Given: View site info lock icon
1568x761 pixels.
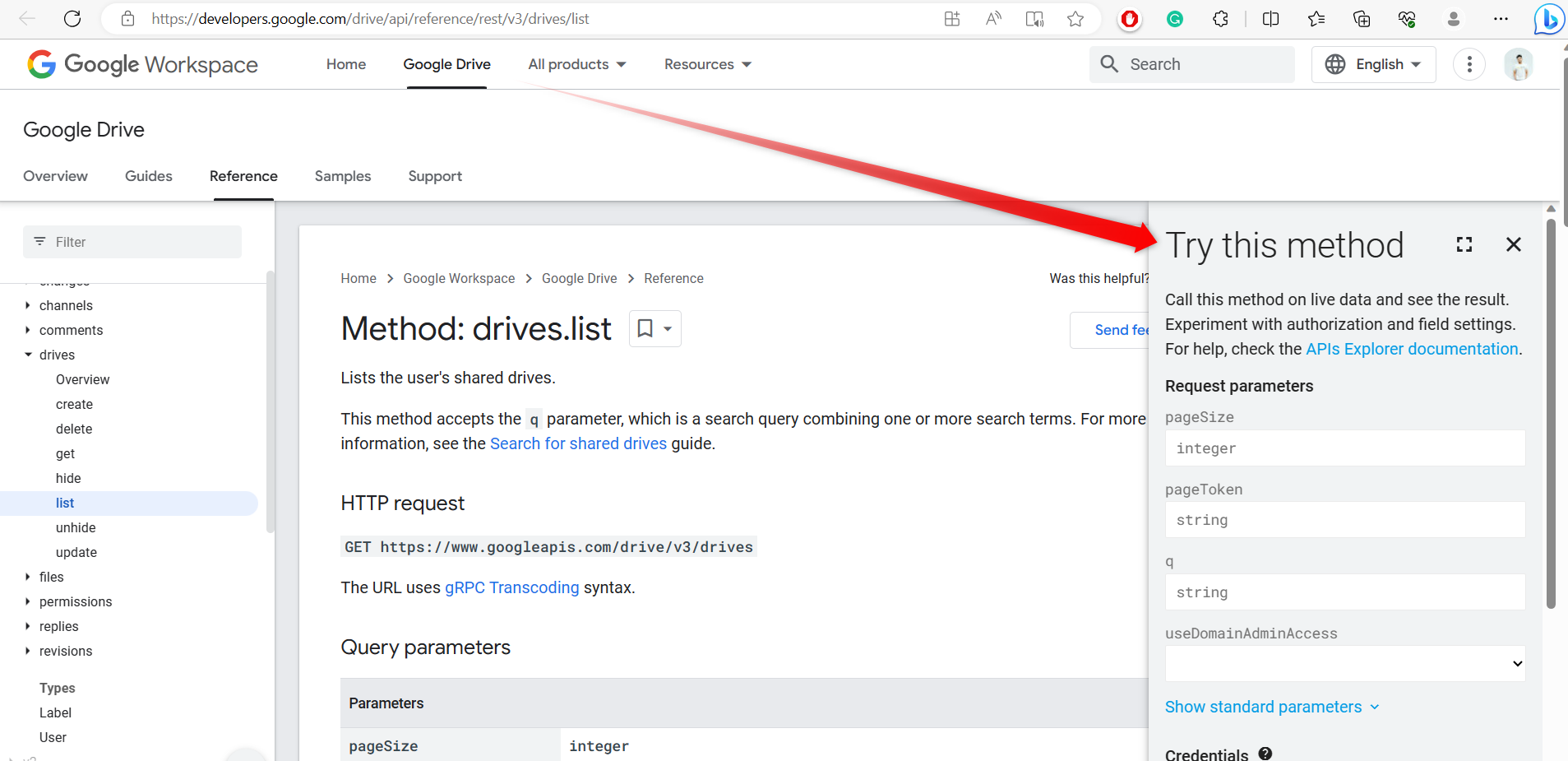Looking at the screenshot, I should point(127,19).
